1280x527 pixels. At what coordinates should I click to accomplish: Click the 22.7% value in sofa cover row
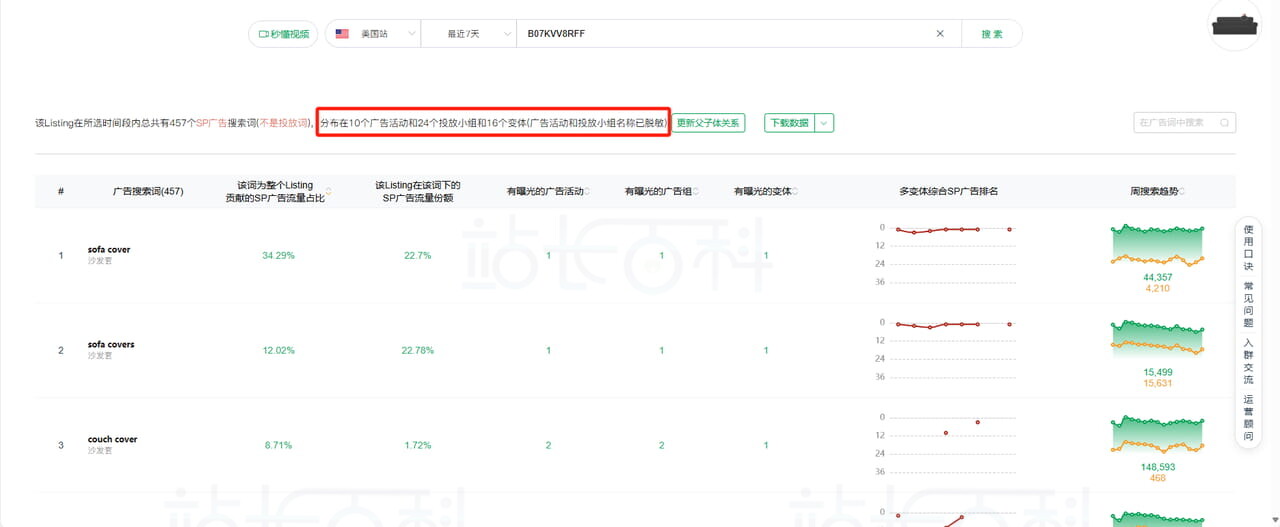418,255
